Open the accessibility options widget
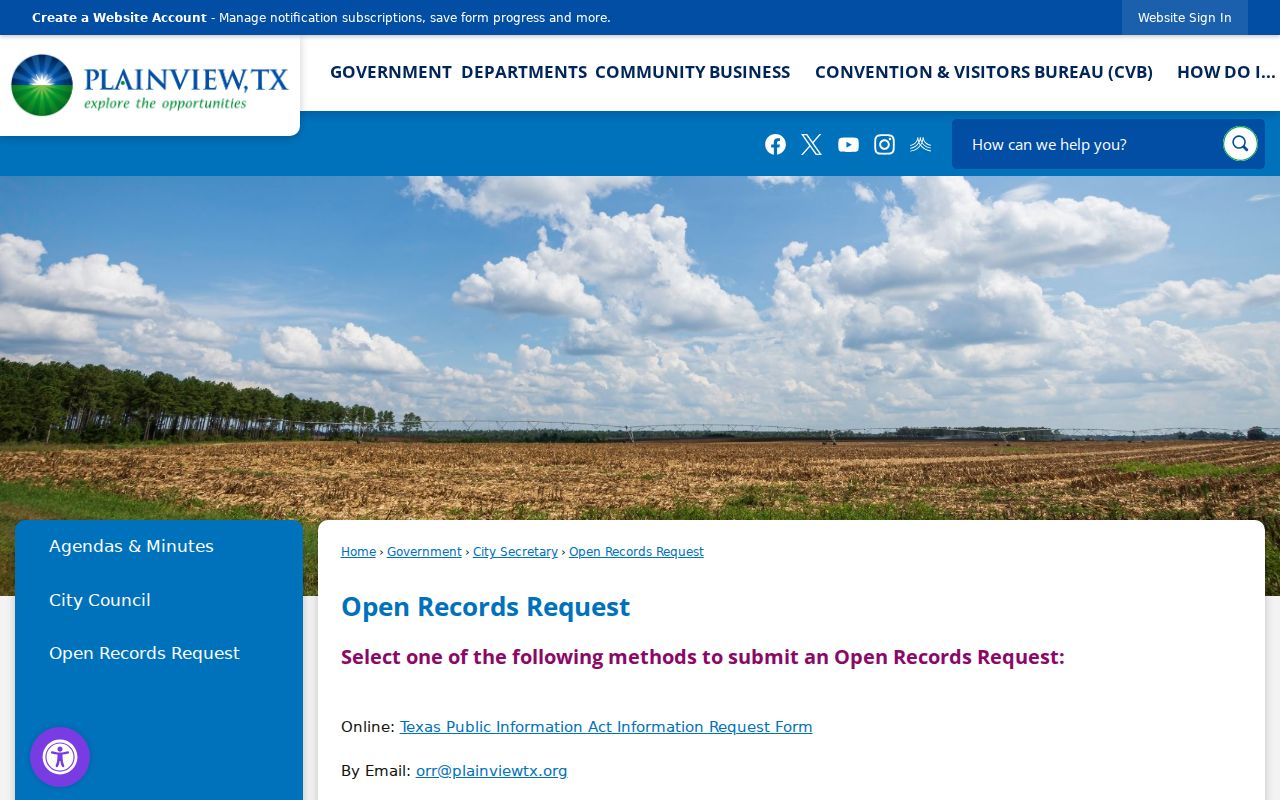1280x800 pixels. 60,757
